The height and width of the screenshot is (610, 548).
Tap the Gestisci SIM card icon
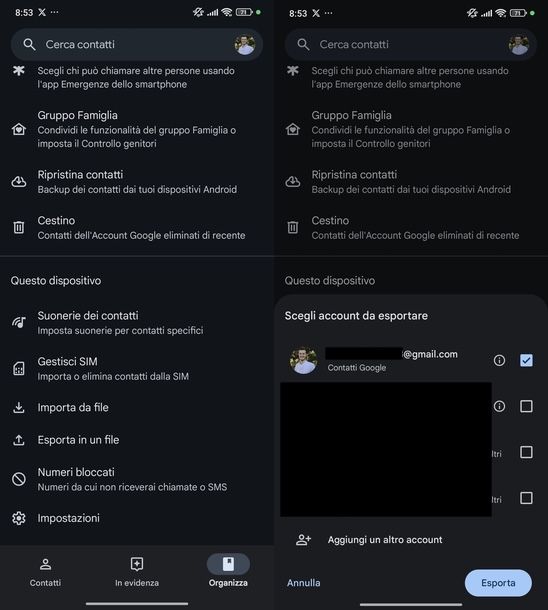pyautogui.click(x=19, y=368)
